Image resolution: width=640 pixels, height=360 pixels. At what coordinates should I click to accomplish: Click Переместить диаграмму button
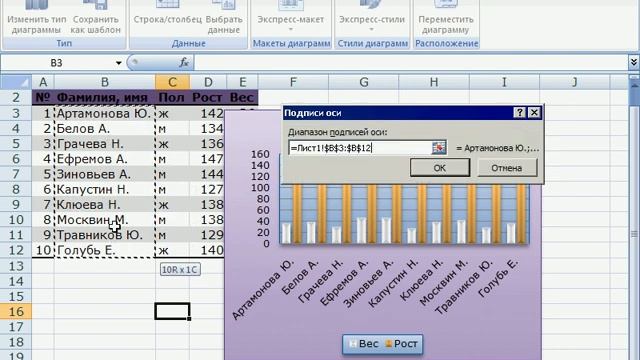(446, 18)
